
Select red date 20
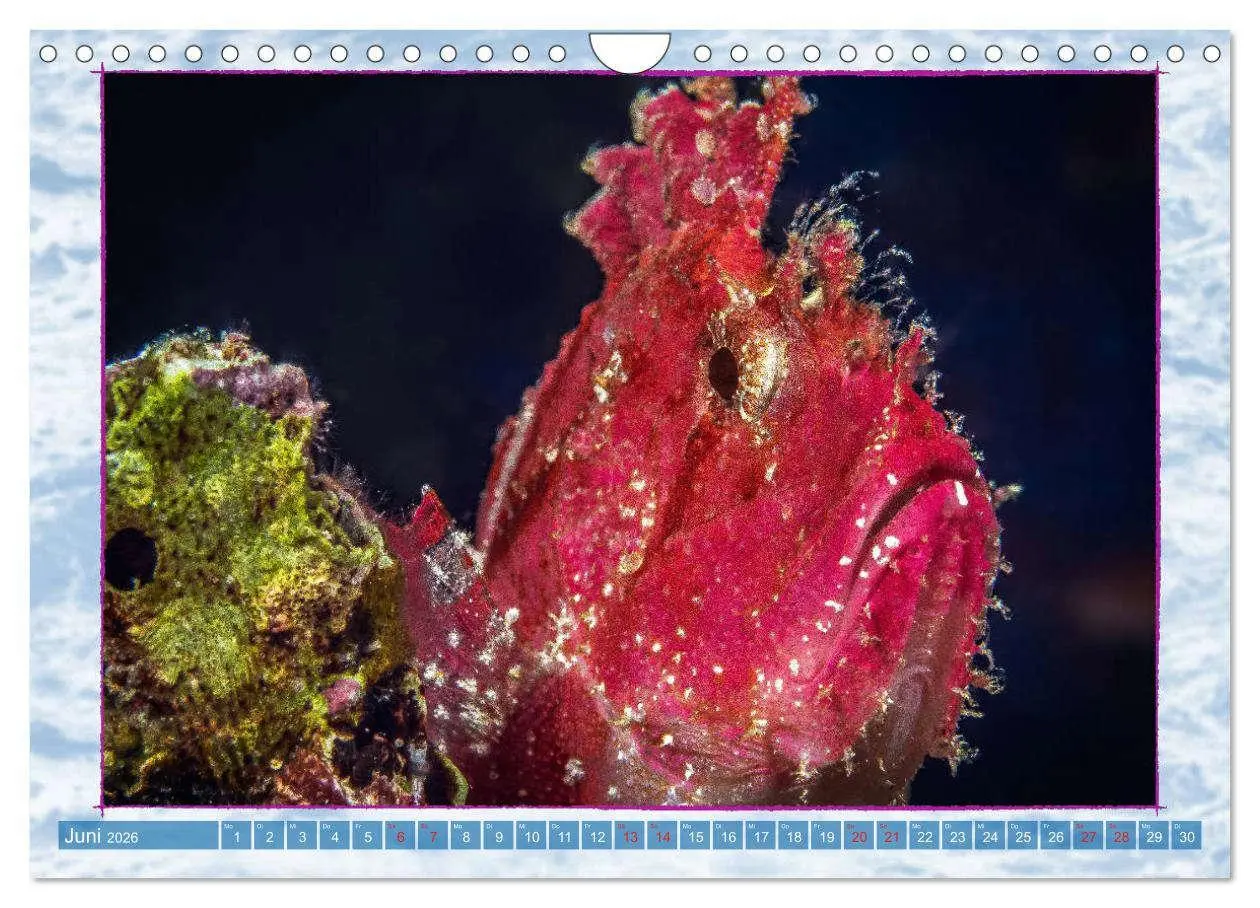click(x=858, y=837)
